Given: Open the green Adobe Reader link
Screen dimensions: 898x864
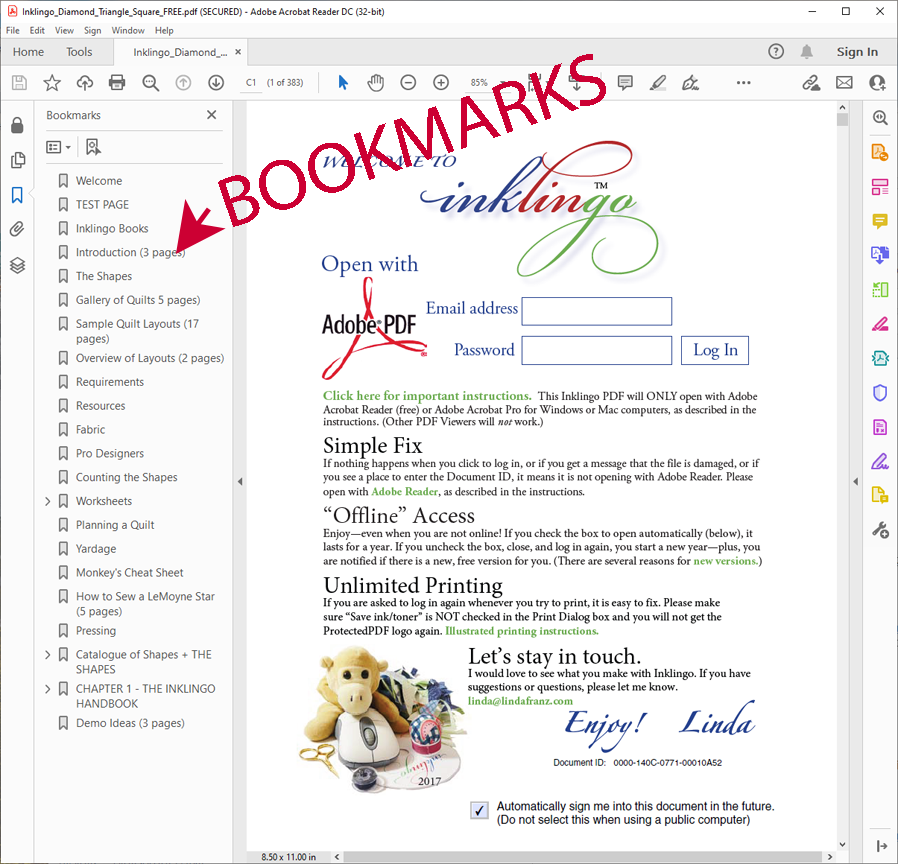Looking at the screenshot, I should point(404,491).
